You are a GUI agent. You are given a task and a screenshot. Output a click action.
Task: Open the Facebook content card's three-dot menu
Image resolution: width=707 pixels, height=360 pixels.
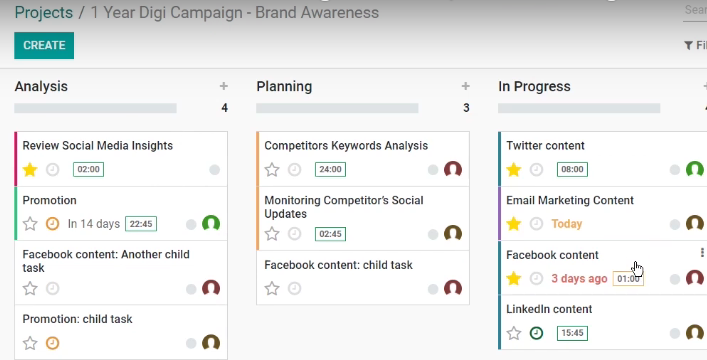click(702, 253)
